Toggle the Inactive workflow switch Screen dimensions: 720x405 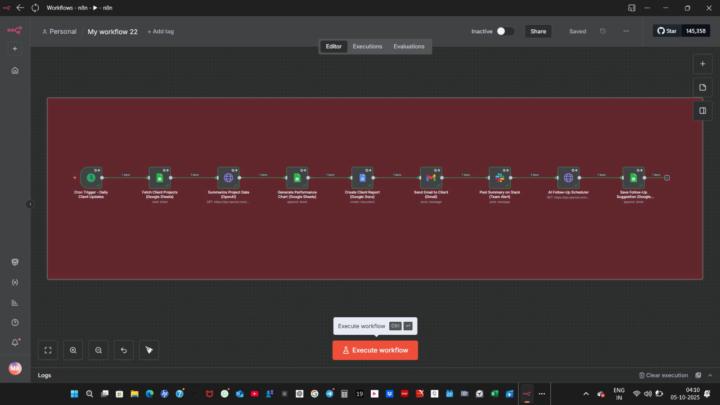pyautogui.click(x=505, y=31)
